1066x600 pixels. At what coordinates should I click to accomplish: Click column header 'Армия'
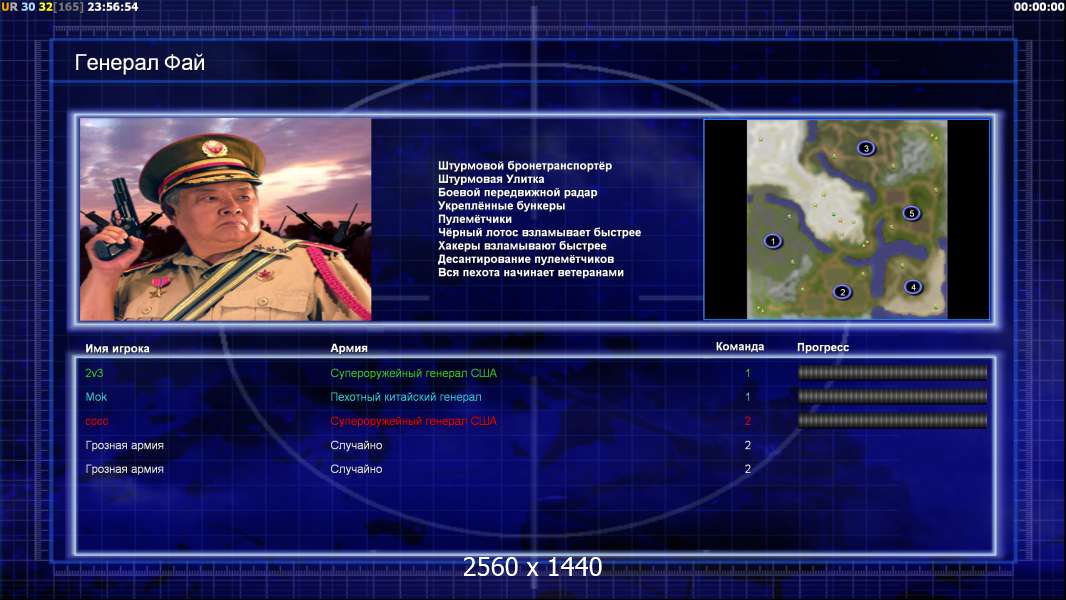[x=349, y=348]
